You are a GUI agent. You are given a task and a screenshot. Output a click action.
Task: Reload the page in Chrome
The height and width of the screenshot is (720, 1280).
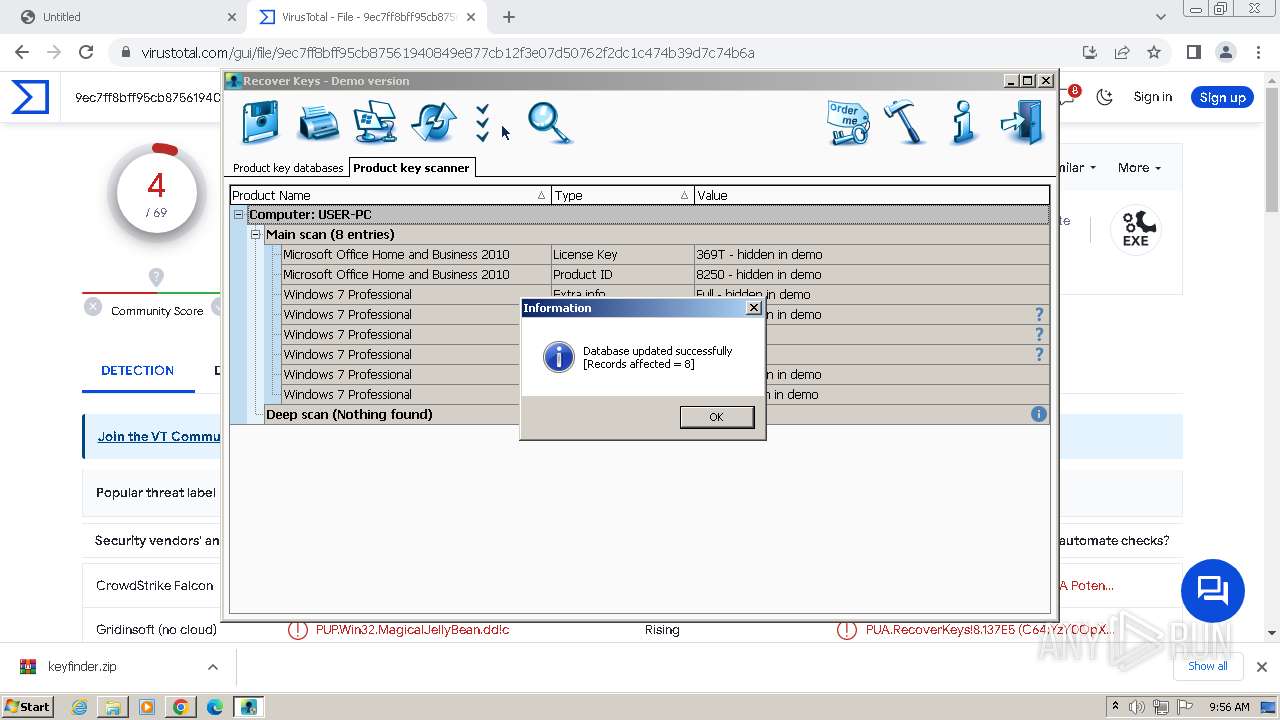click(86, 52)
